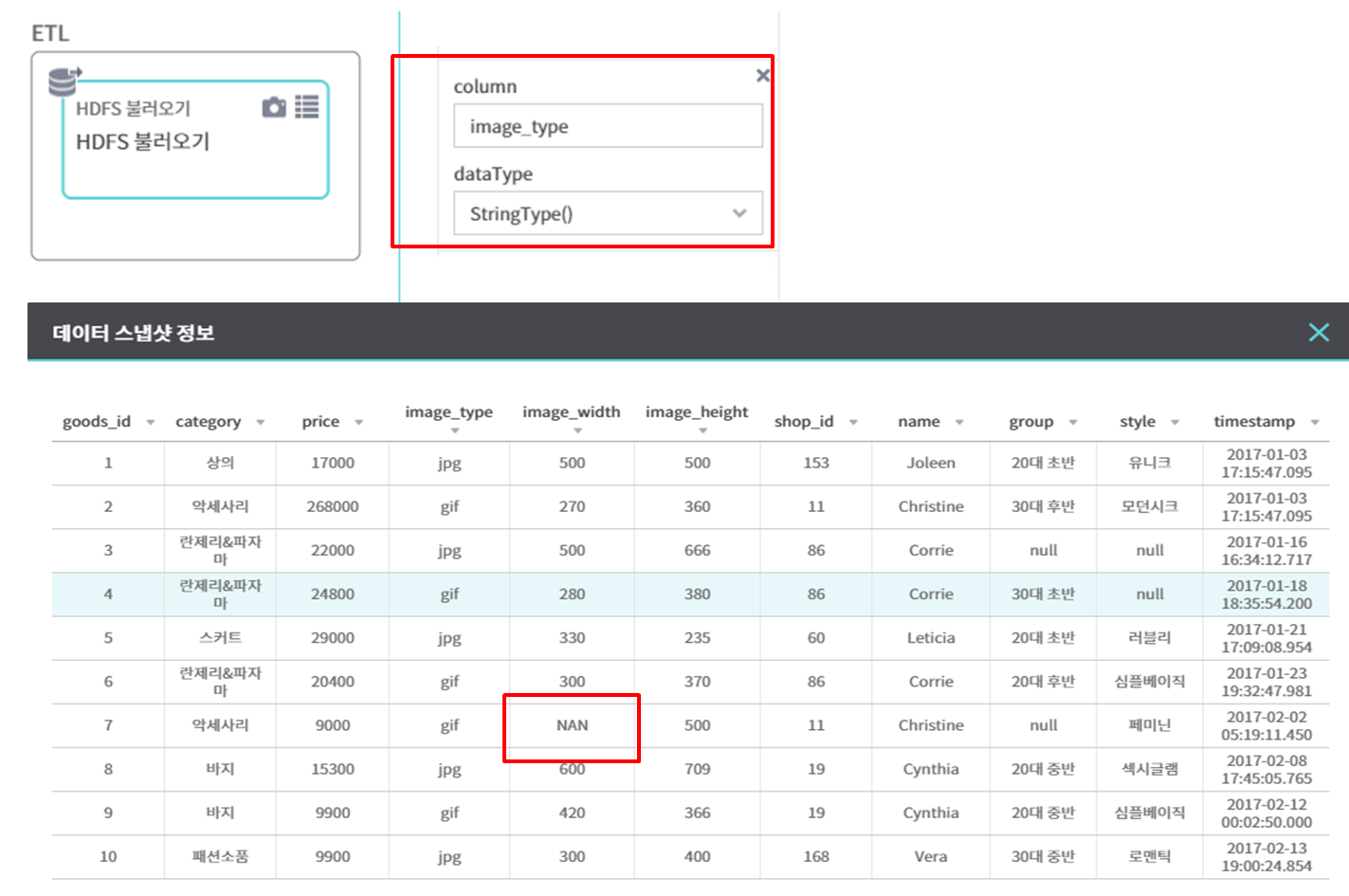This screenshot has height=896, width=1349.
Task: Open the style column sort arrow
Action: pyautogui.click(x=1175, y=423)
